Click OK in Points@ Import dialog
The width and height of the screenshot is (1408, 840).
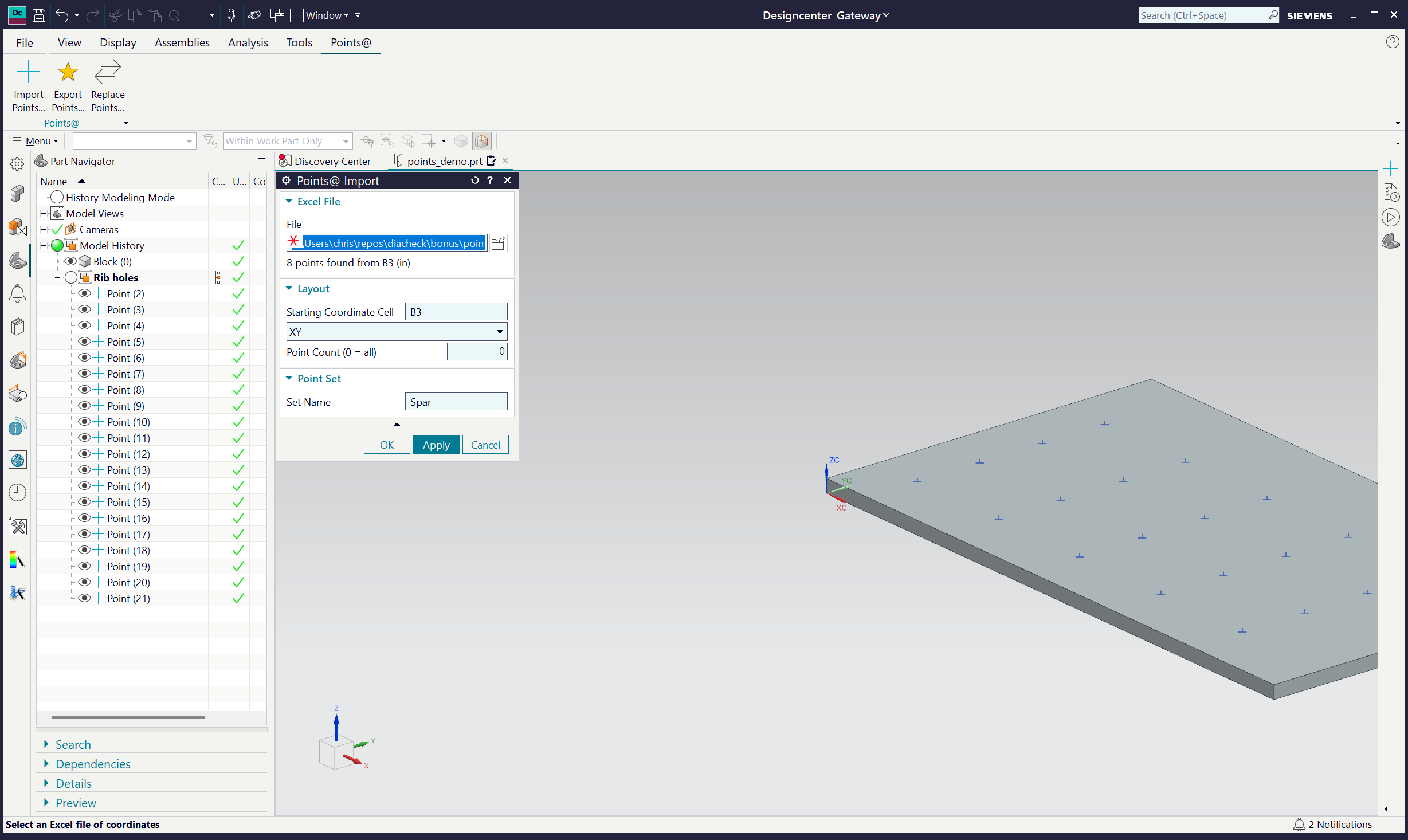point(387,445)
